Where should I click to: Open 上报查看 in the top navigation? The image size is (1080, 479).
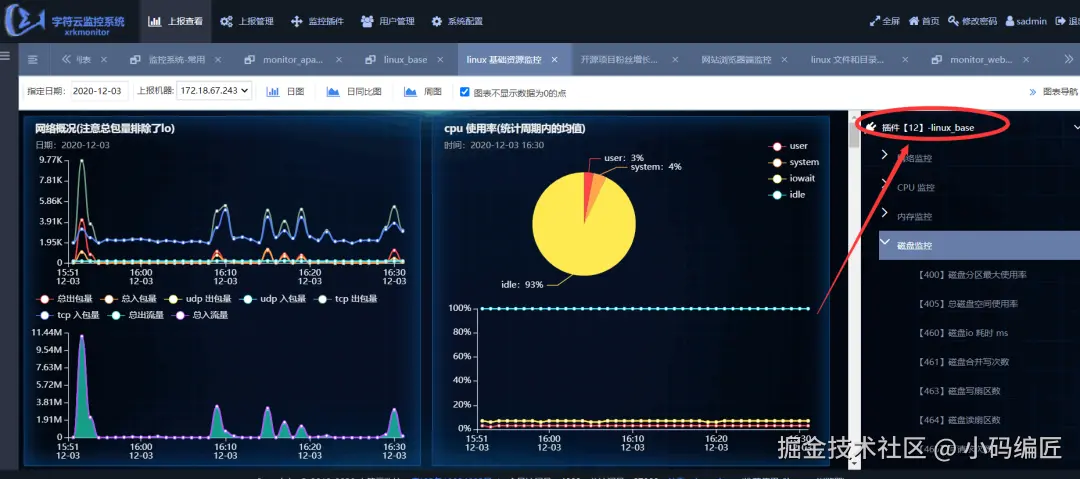176,21
